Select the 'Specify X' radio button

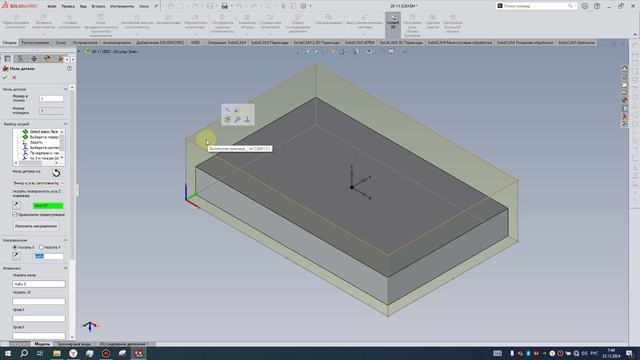[x=15, y=247]
